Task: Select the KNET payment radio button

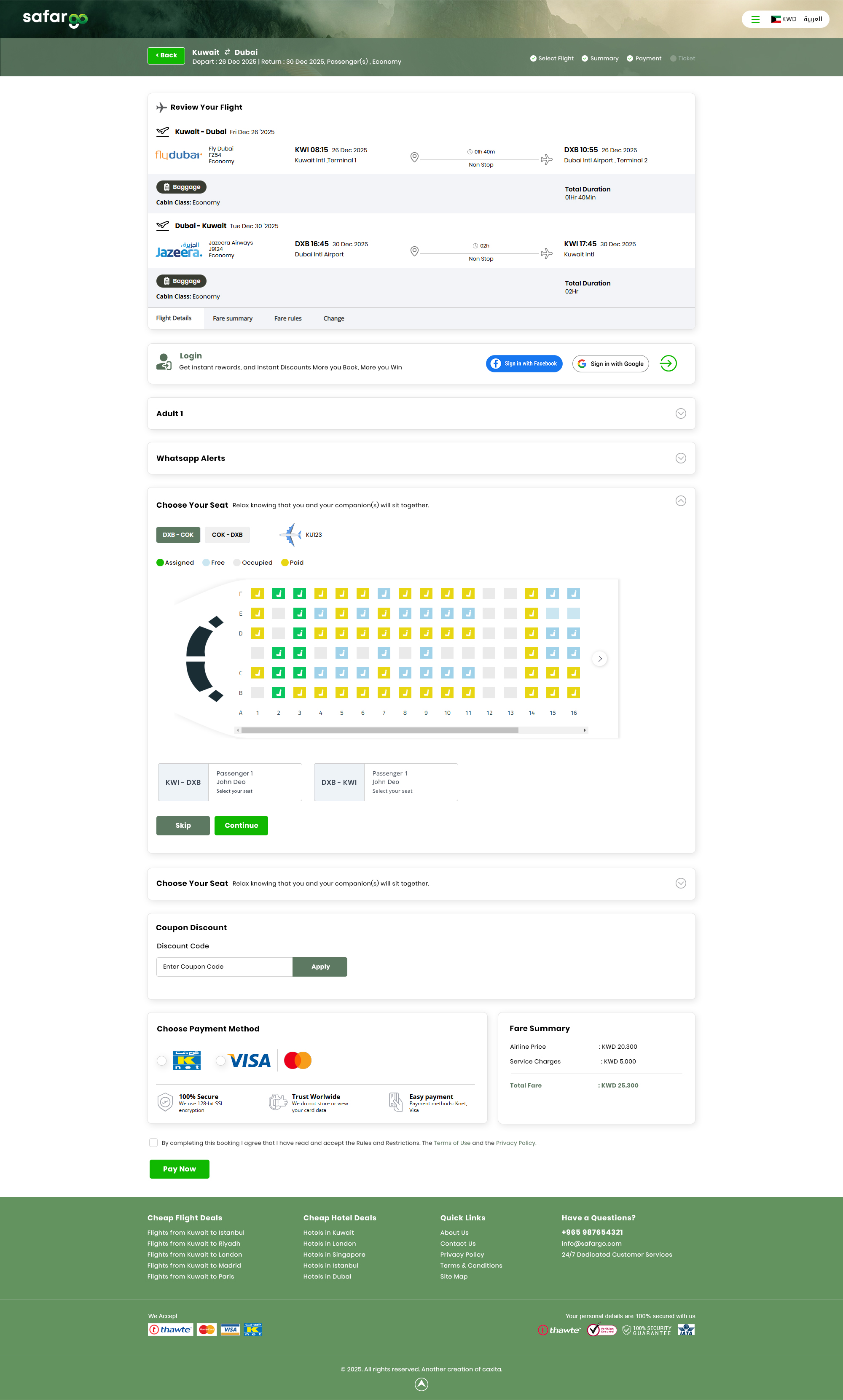Action: coord(162,1060)
